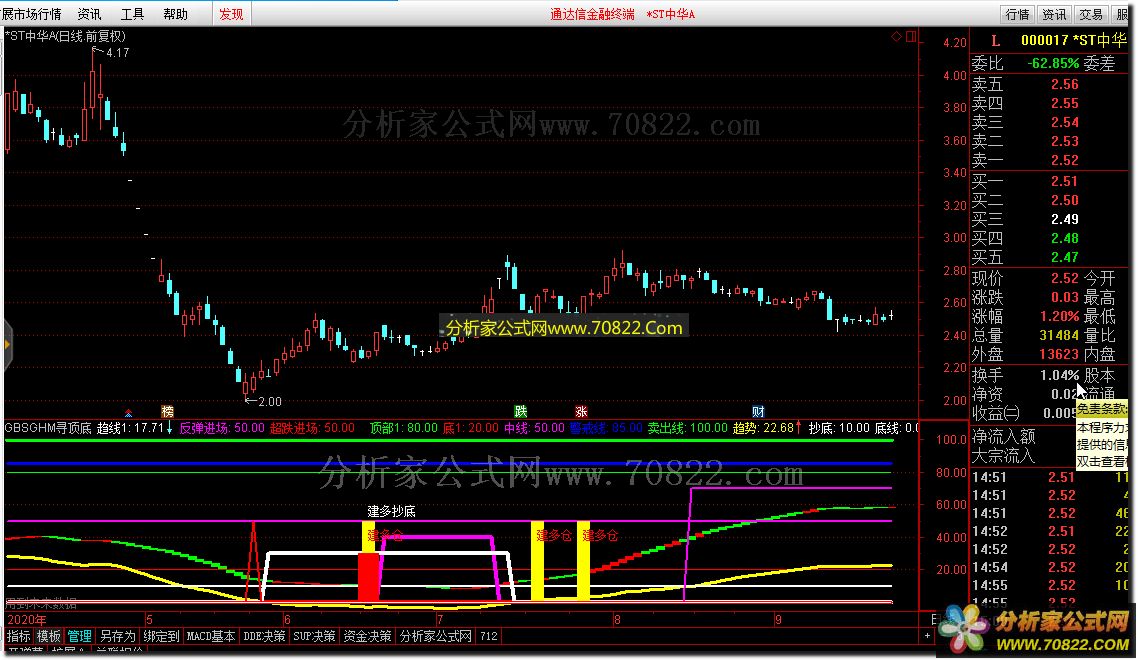Click the green 跌 event marker
This screenshot has height=660, width=1138.
(520, 411)
